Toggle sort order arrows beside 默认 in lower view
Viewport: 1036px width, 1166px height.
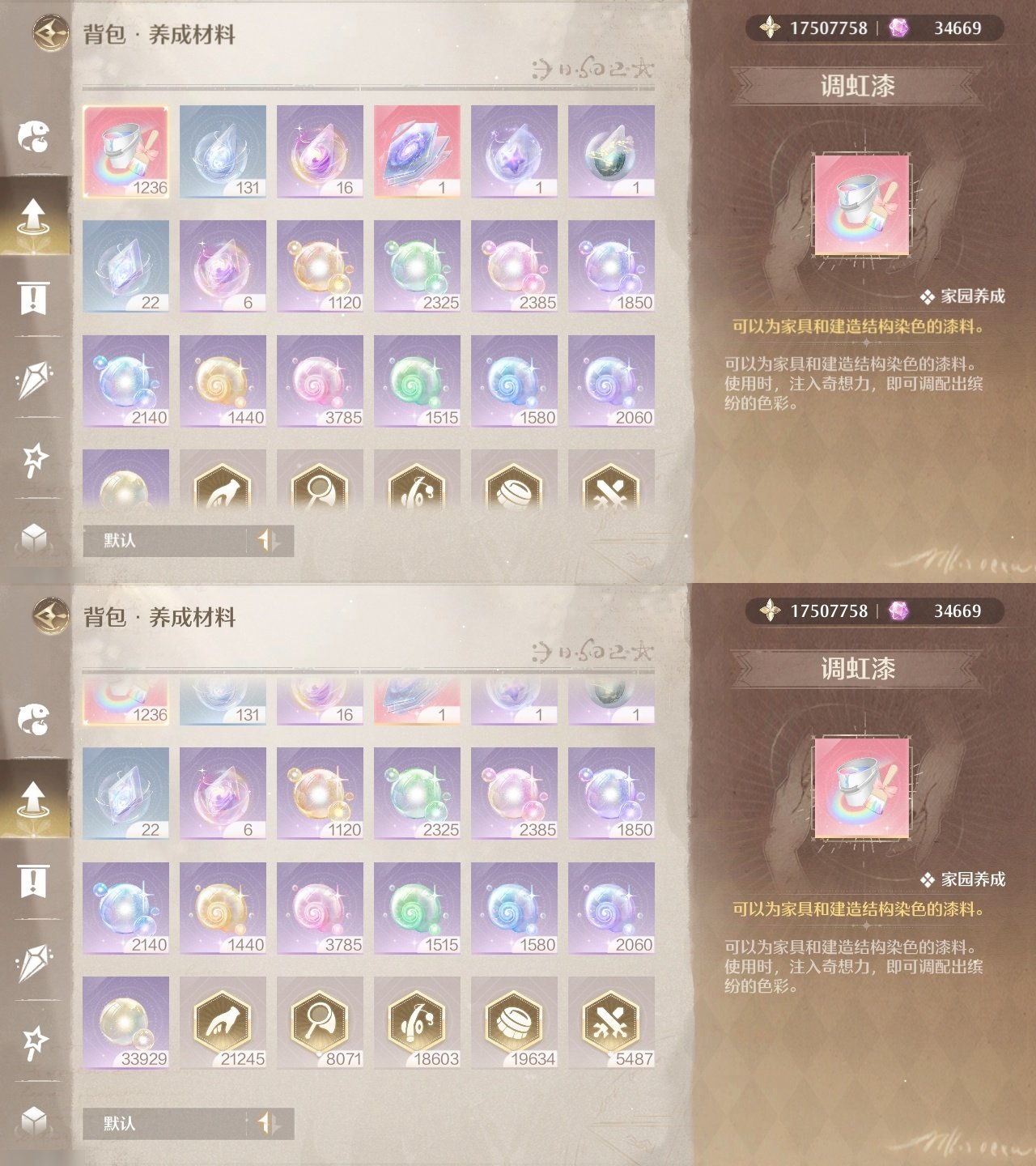coord(269,1123)
